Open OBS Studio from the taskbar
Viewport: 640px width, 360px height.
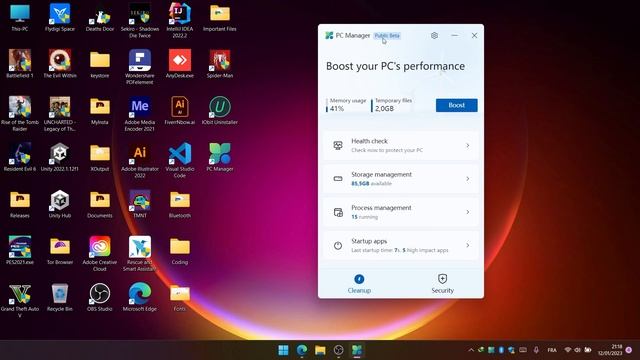coord(338,350)
